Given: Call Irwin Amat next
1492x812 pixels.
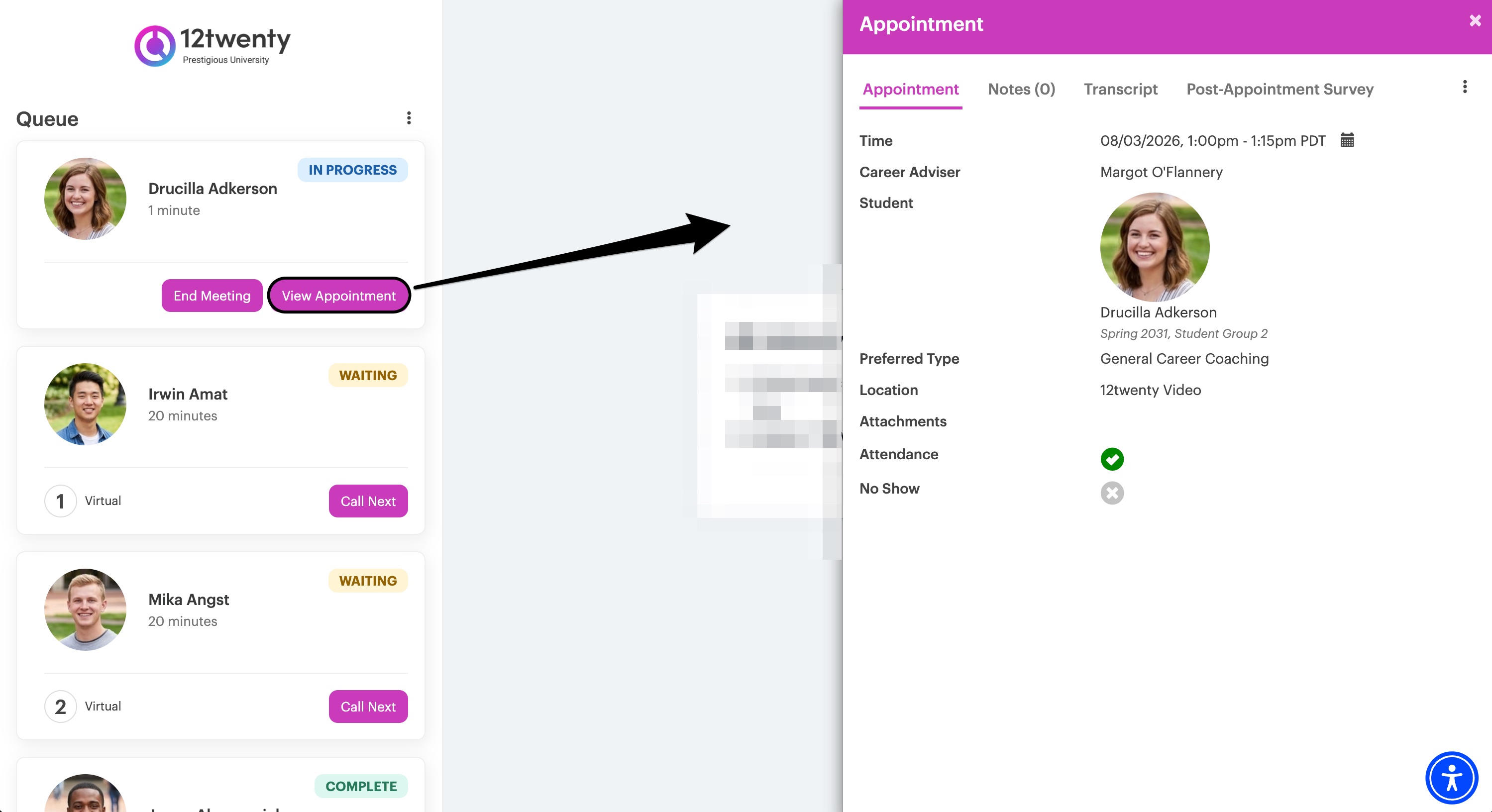Looking at the screenshot, I should (x=368, y=501).
